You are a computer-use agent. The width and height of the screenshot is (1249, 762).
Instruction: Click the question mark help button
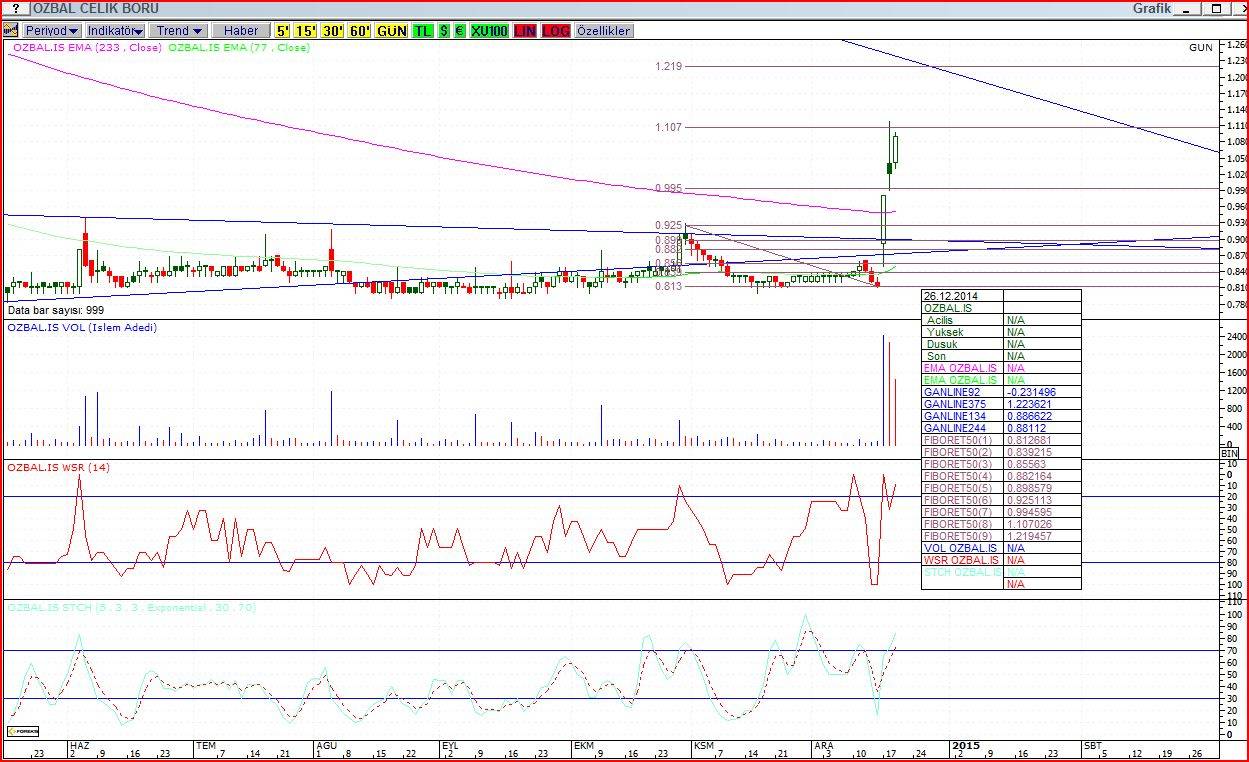(x=15, y=8)
